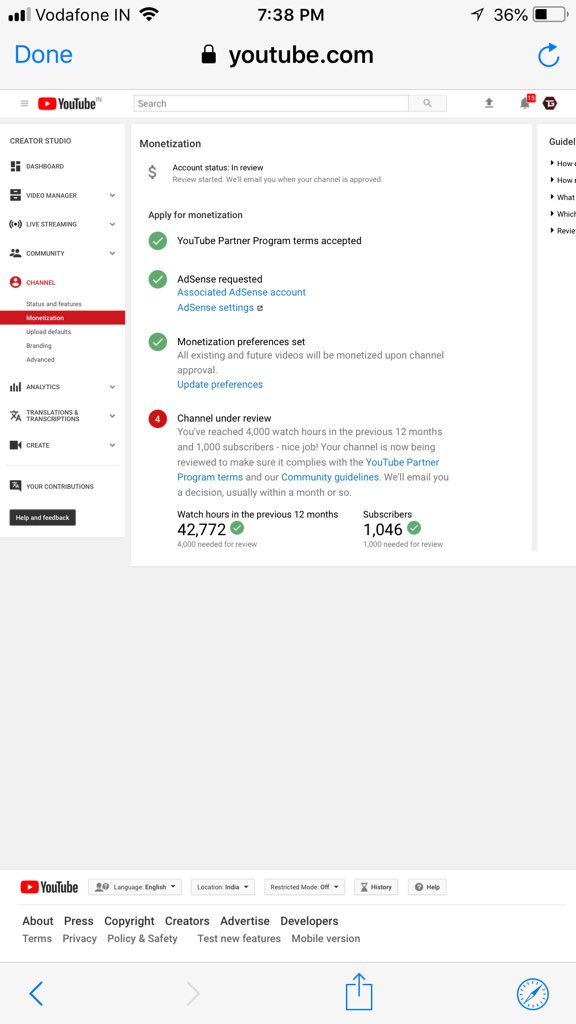Click the Help and feedback button

tap(42, 518)
